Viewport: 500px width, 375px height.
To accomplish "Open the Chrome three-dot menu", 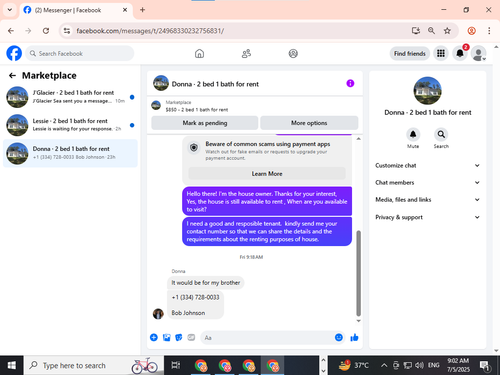I will click(x=489, y=31).
